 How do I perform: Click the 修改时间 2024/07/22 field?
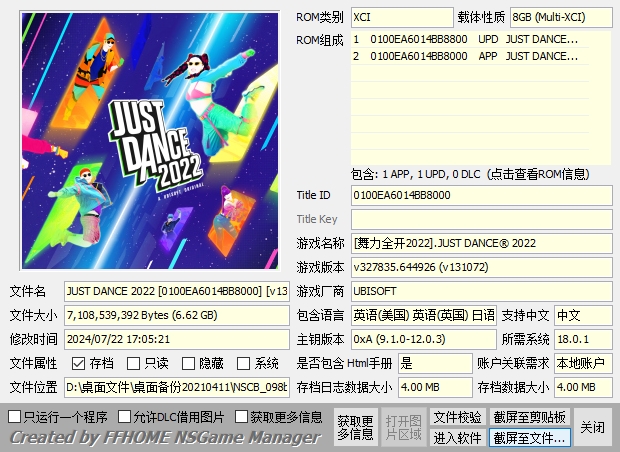pos(177,339)
